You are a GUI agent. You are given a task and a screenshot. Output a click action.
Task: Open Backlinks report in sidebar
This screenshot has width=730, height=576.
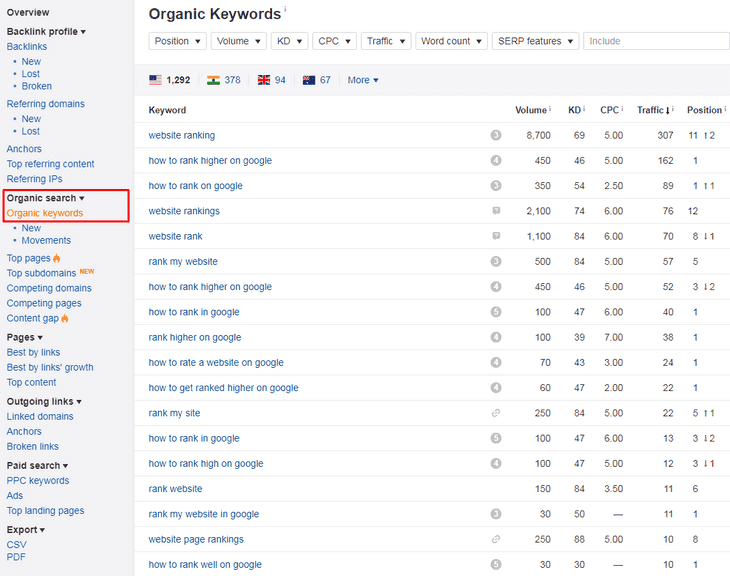[x=27, y=46]
